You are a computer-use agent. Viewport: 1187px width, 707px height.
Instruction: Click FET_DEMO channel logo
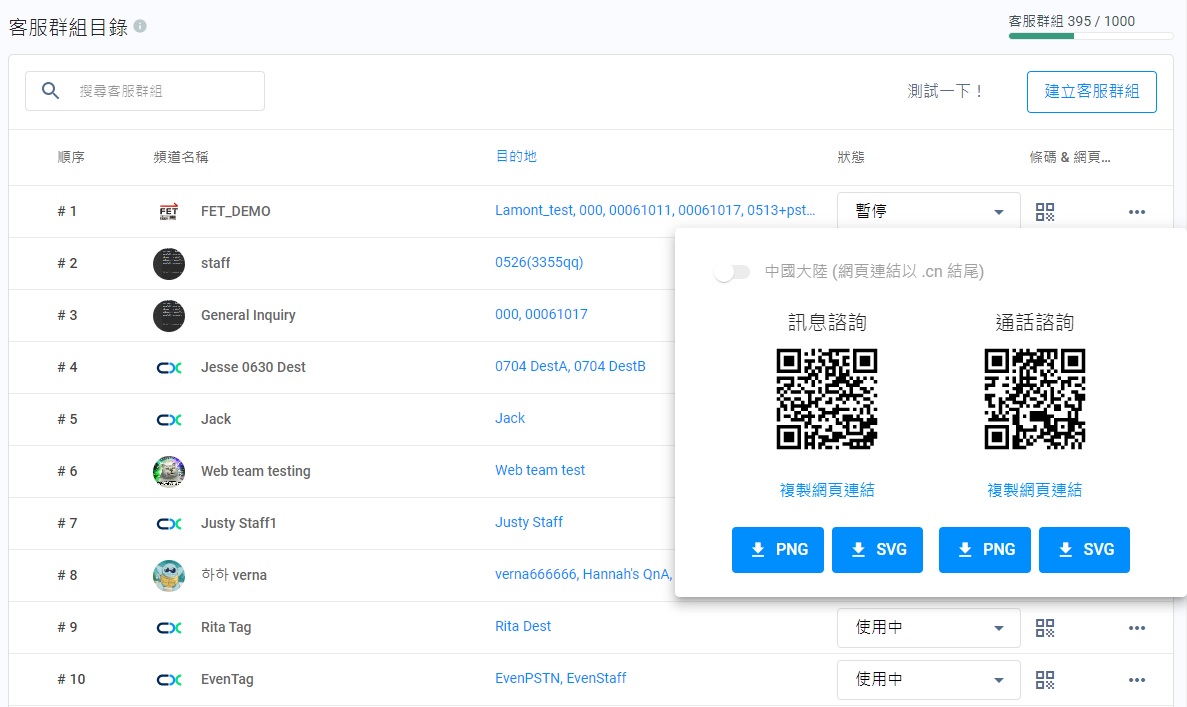point(169,211)
